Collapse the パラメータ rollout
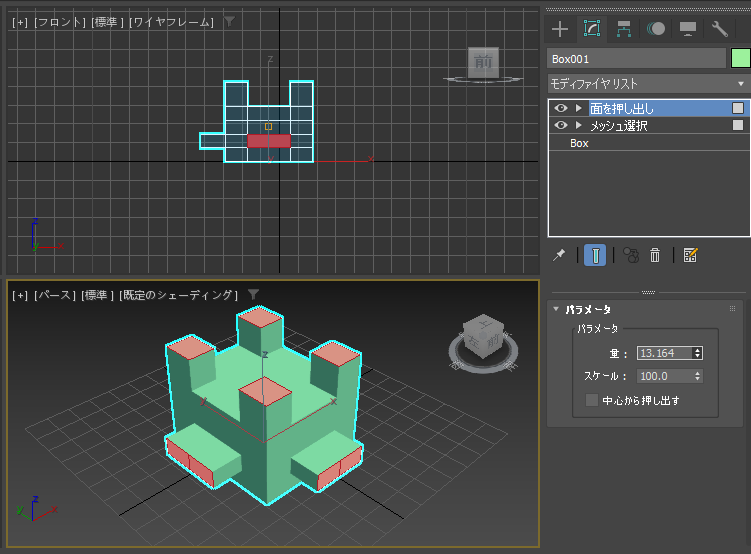This screenshot has width=751, height=554. coord(556,309)
